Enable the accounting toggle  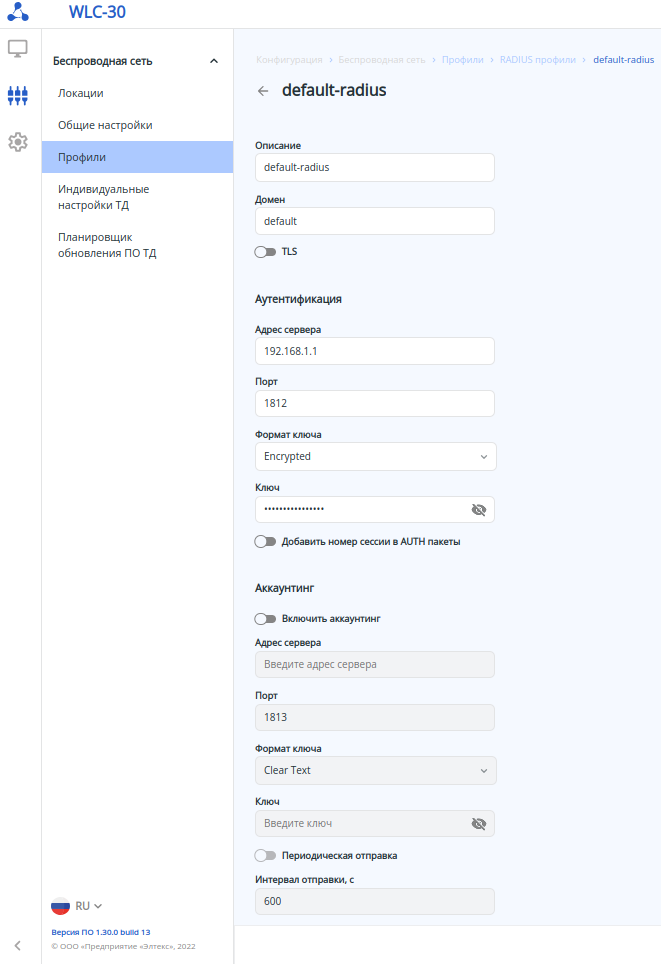265,619
